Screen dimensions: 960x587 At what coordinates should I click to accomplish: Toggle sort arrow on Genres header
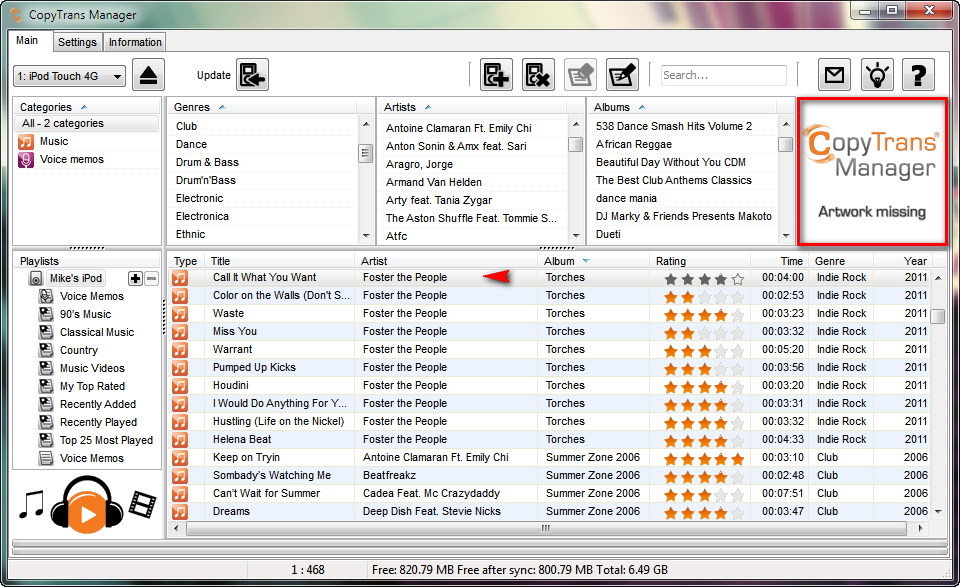click(x=222, y=107)
